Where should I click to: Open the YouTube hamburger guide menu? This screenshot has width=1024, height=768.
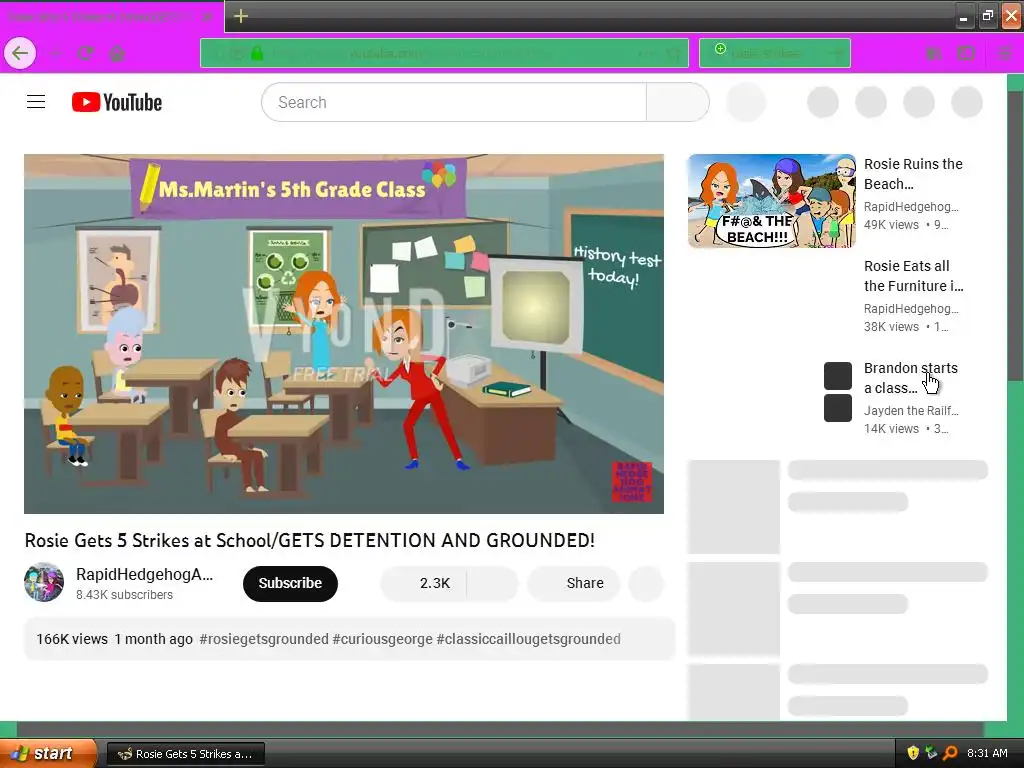36,102
